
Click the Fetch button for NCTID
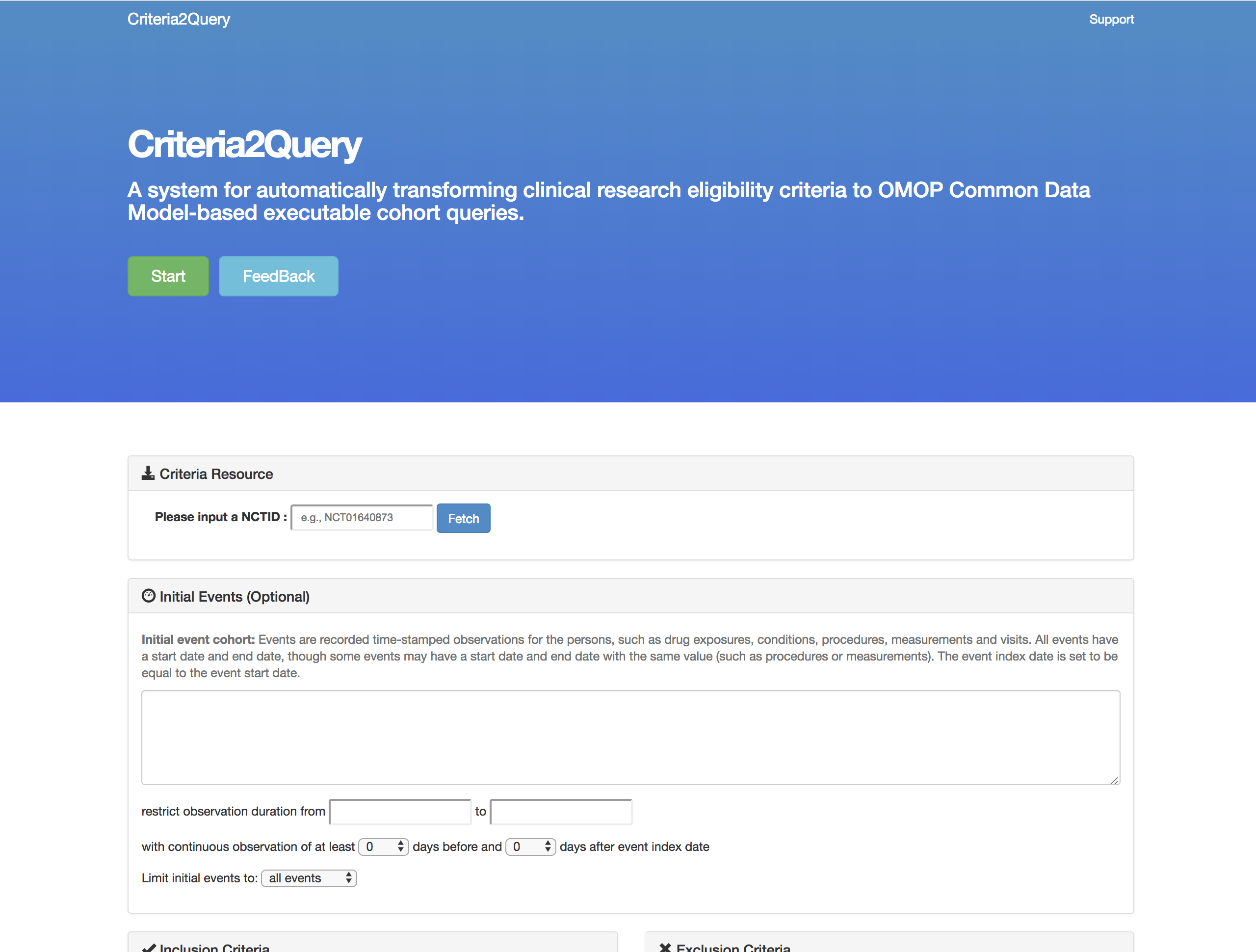point(463,517)
